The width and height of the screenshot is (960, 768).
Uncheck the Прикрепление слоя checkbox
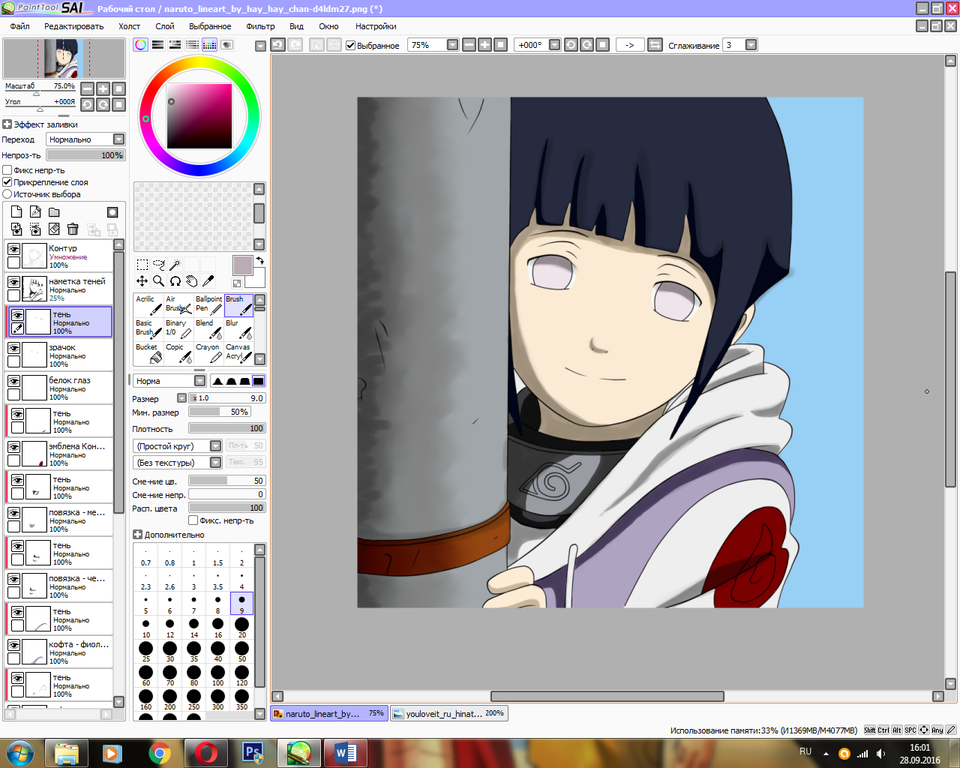point(7,183)
